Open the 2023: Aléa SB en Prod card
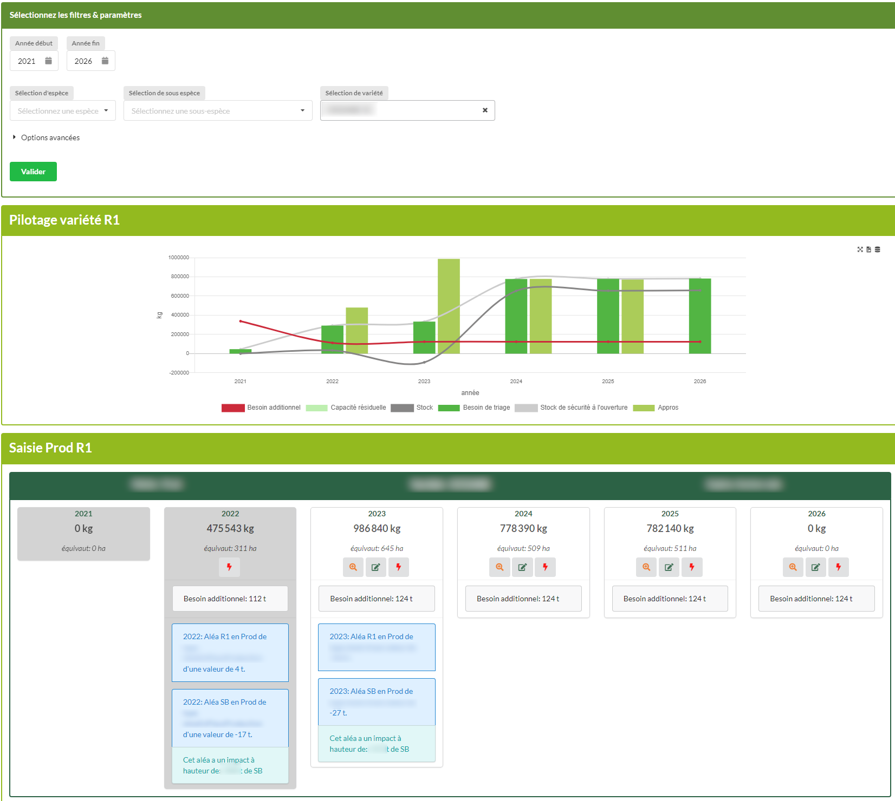Image resolution: width=895 pixels, height=801 pixels. 377,702
